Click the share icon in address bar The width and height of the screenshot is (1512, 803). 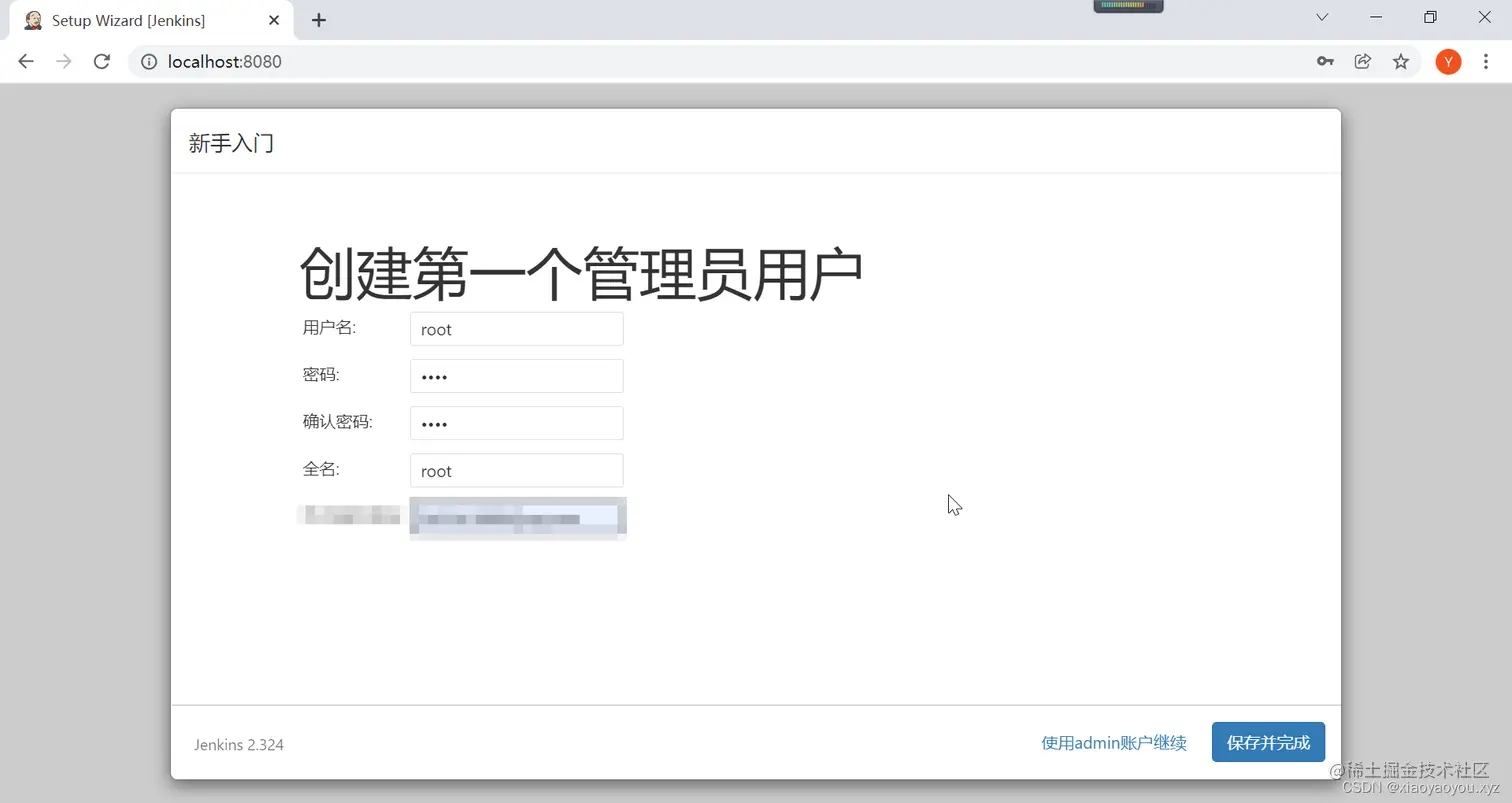point(1362,61)
